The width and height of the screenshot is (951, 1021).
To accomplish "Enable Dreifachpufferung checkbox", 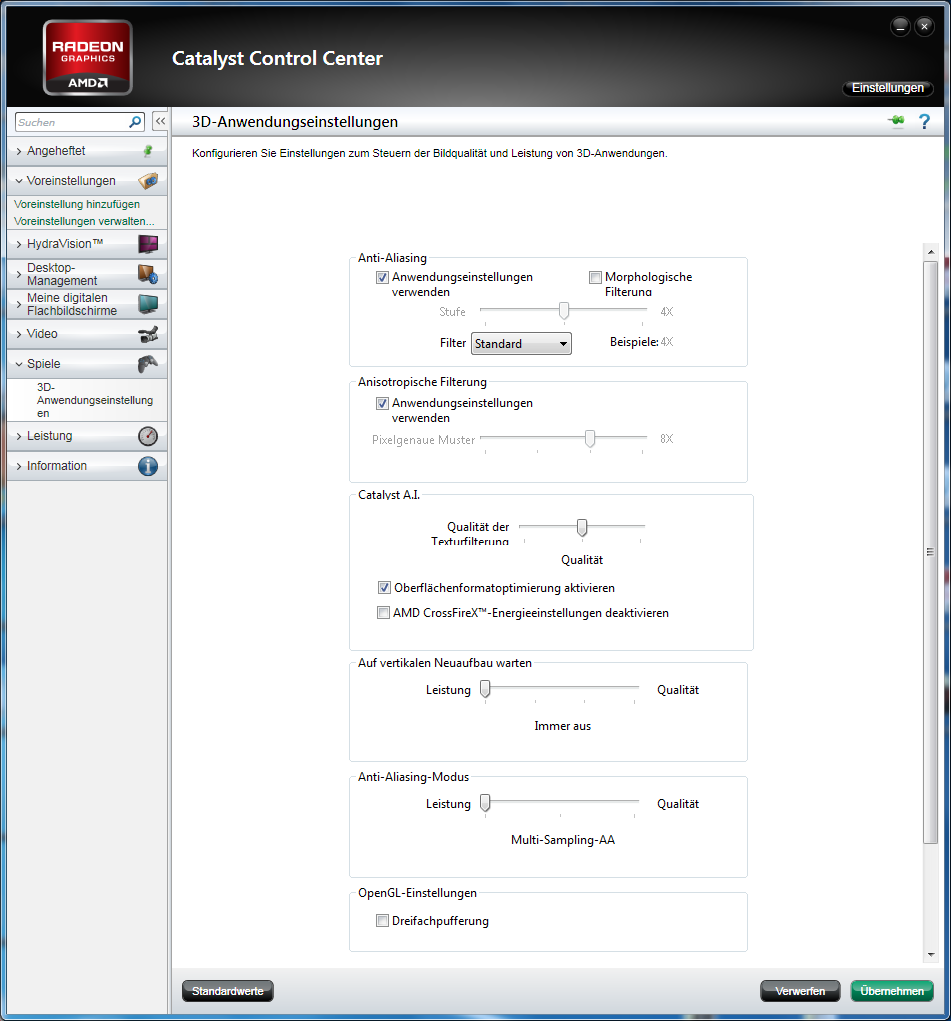I will tap(382, 921).
